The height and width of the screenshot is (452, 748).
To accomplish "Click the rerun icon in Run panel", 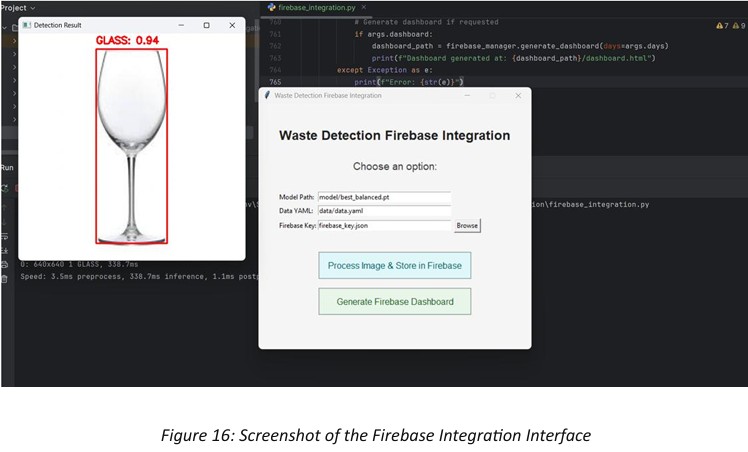I will 6,187.
